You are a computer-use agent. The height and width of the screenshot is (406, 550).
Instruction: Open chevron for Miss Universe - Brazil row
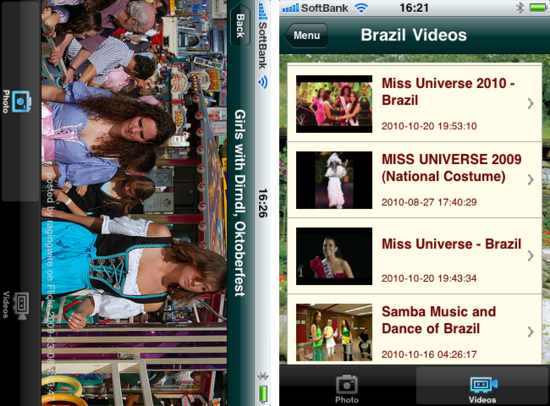(x=530, y=255)
